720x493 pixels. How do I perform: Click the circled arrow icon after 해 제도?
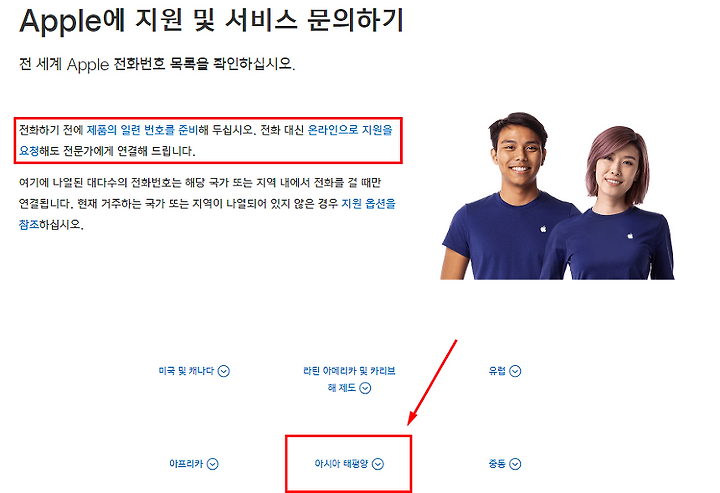(365, 388)
